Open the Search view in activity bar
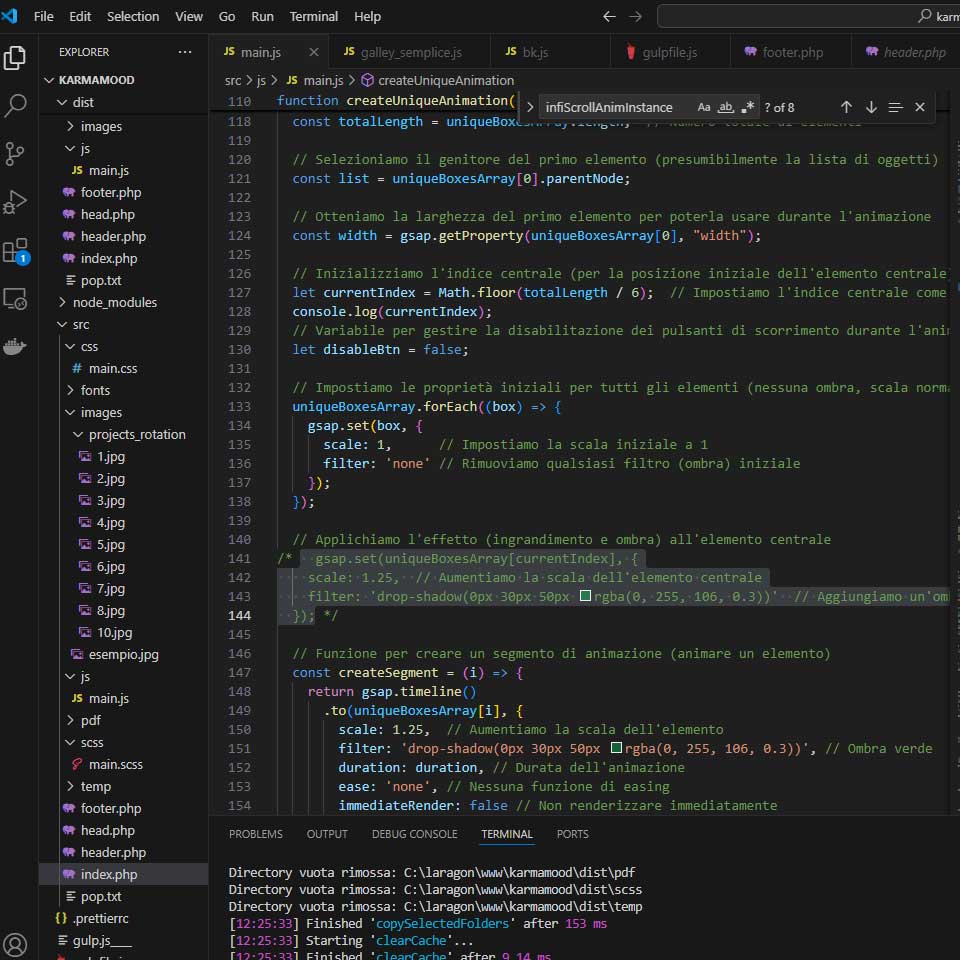The height and width of the screenshot is (960, 960). [x=15, y=105]
